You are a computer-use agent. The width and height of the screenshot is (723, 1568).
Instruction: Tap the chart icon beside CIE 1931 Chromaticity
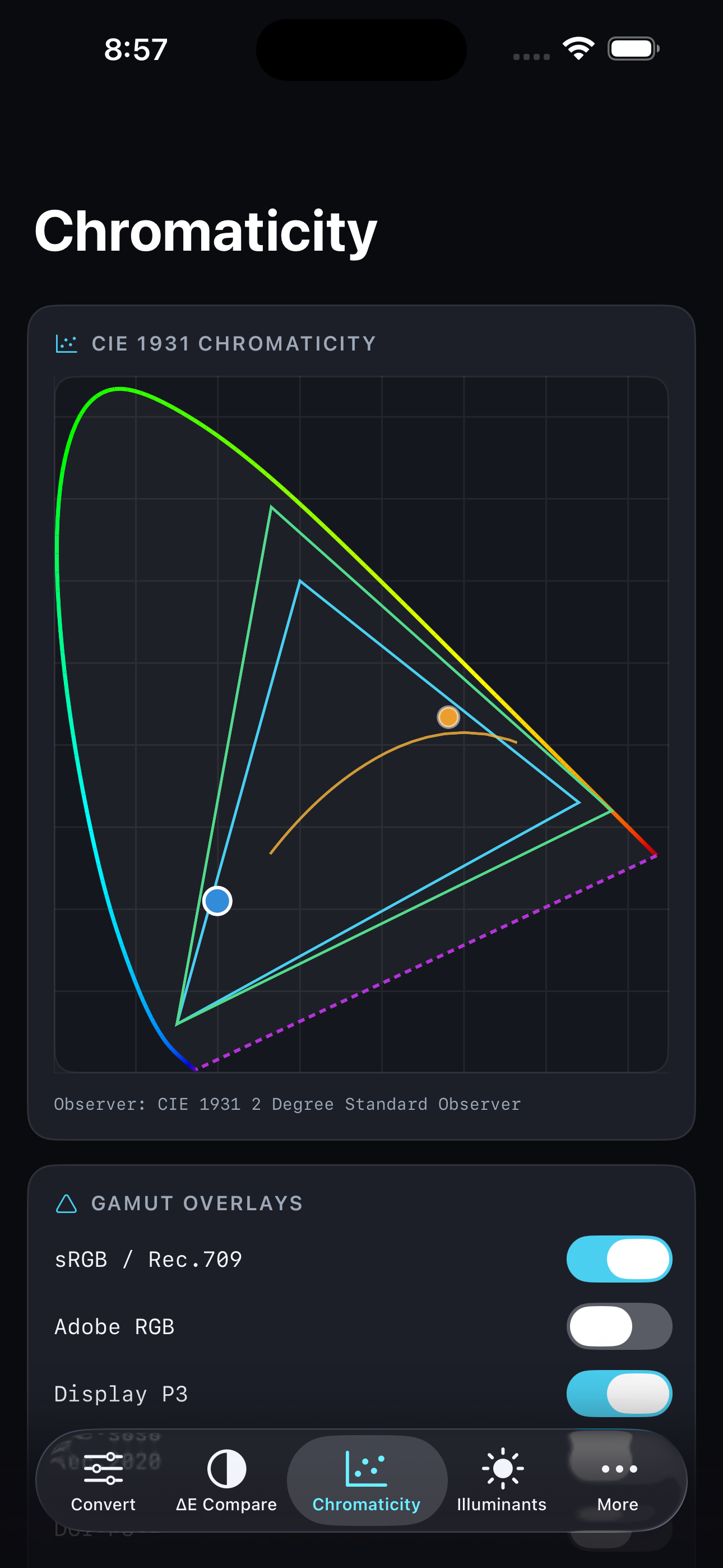66,343
